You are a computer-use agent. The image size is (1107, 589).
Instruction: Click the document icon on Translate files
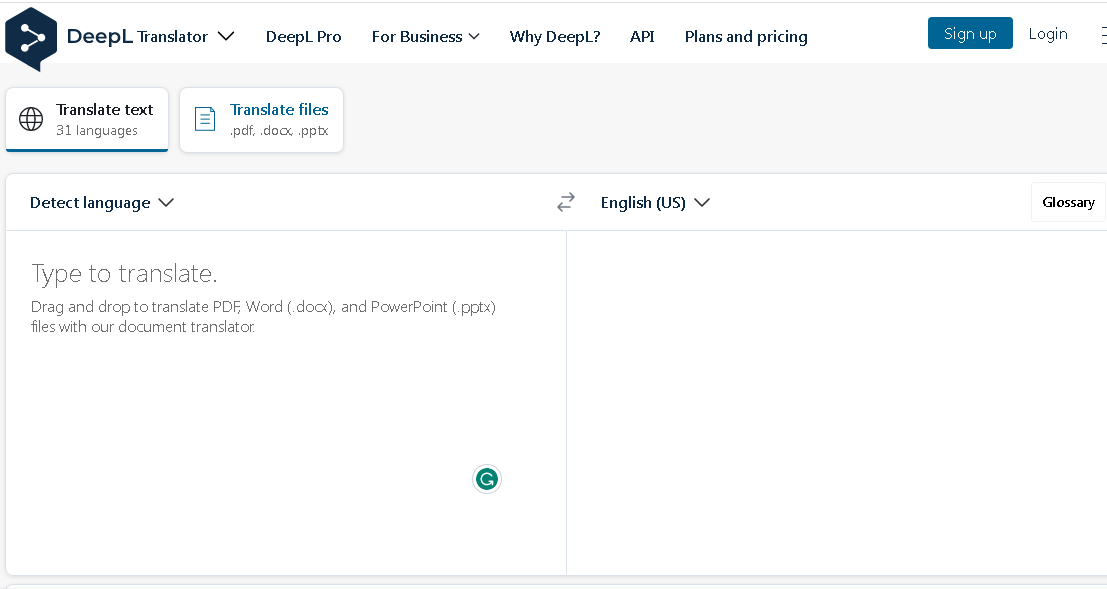pyautogui.click(x=205, y=119)
